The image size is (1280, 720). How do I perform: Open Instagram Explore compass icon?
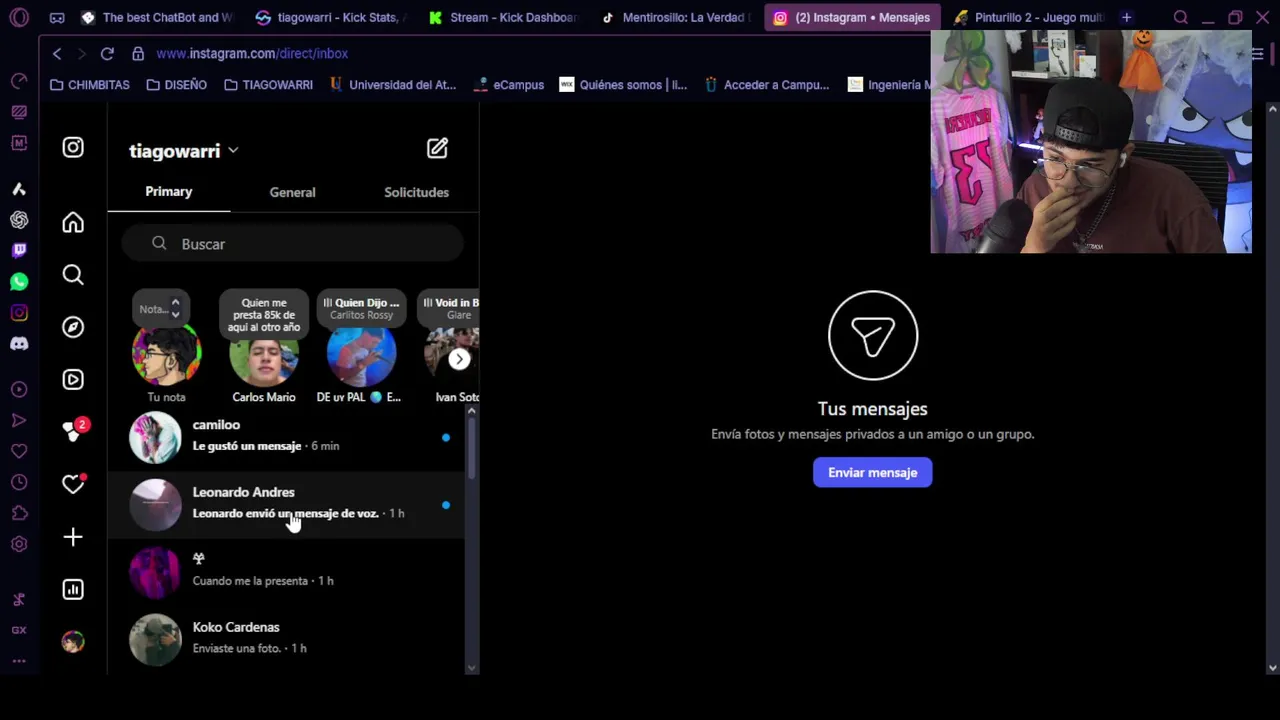pos(73,327)
